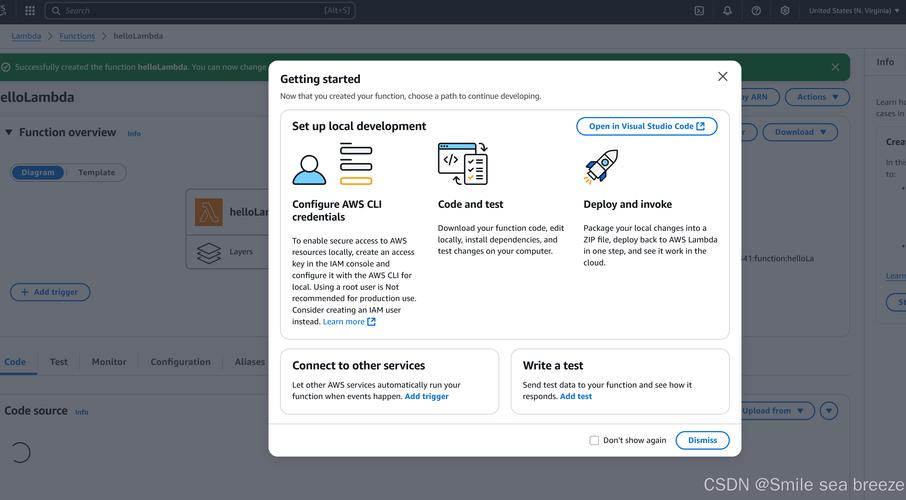Open the help question mark icon

[x=756, y=10]
